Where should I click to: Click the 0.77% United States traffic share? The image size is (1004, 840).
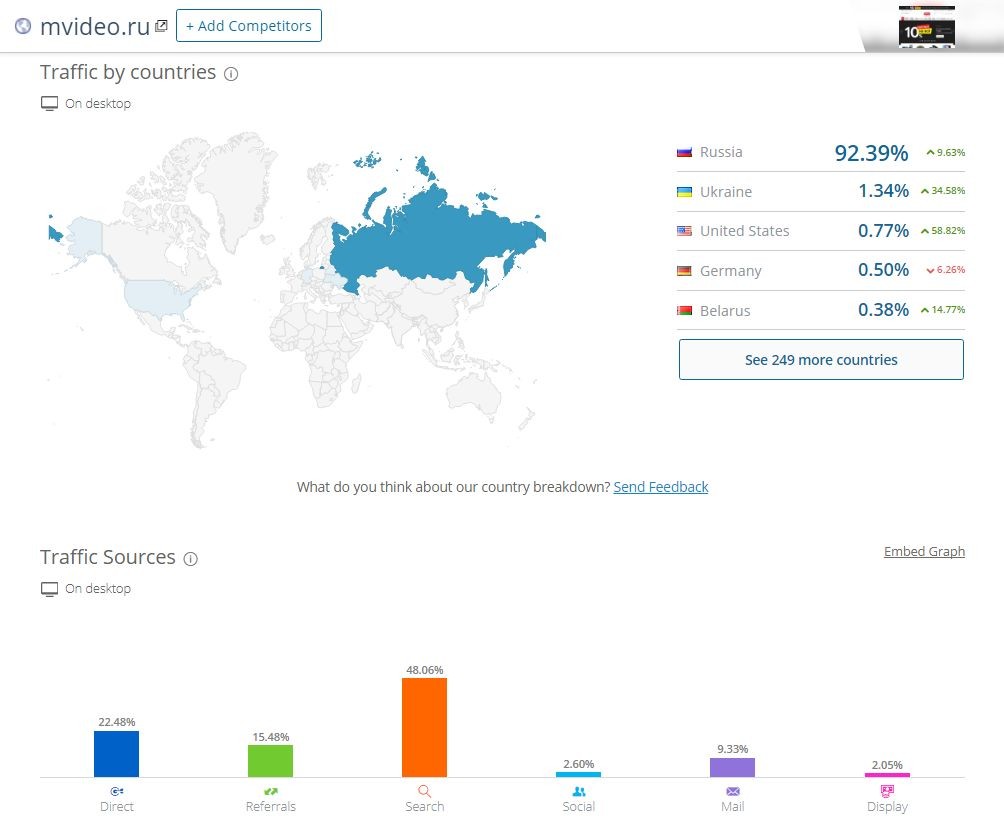click(884, 230)
